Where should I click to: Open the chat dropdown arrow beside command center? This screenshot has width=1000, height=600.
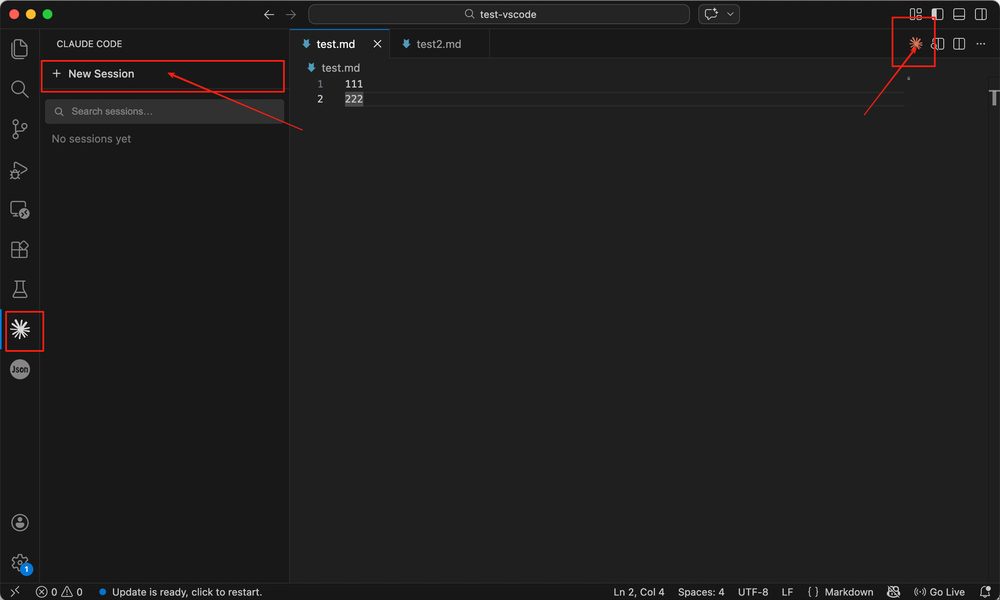click(x=730, y=14)
